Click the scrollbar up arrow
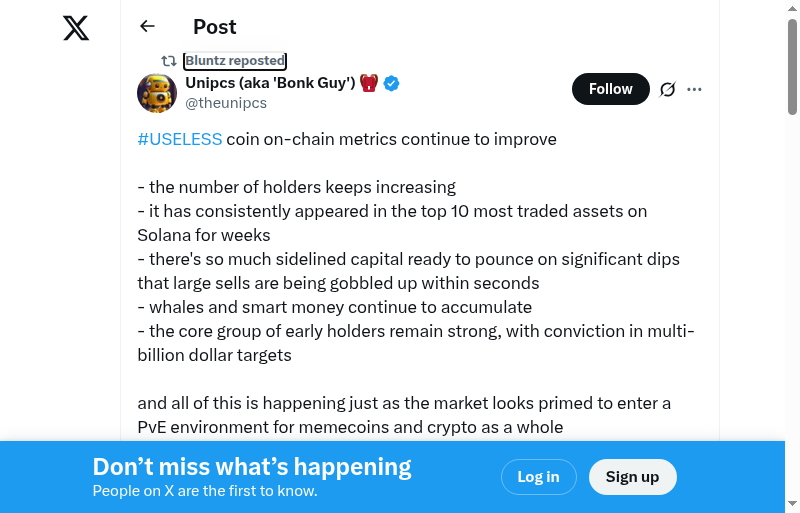The image size is (800, 513). point(792,8)
